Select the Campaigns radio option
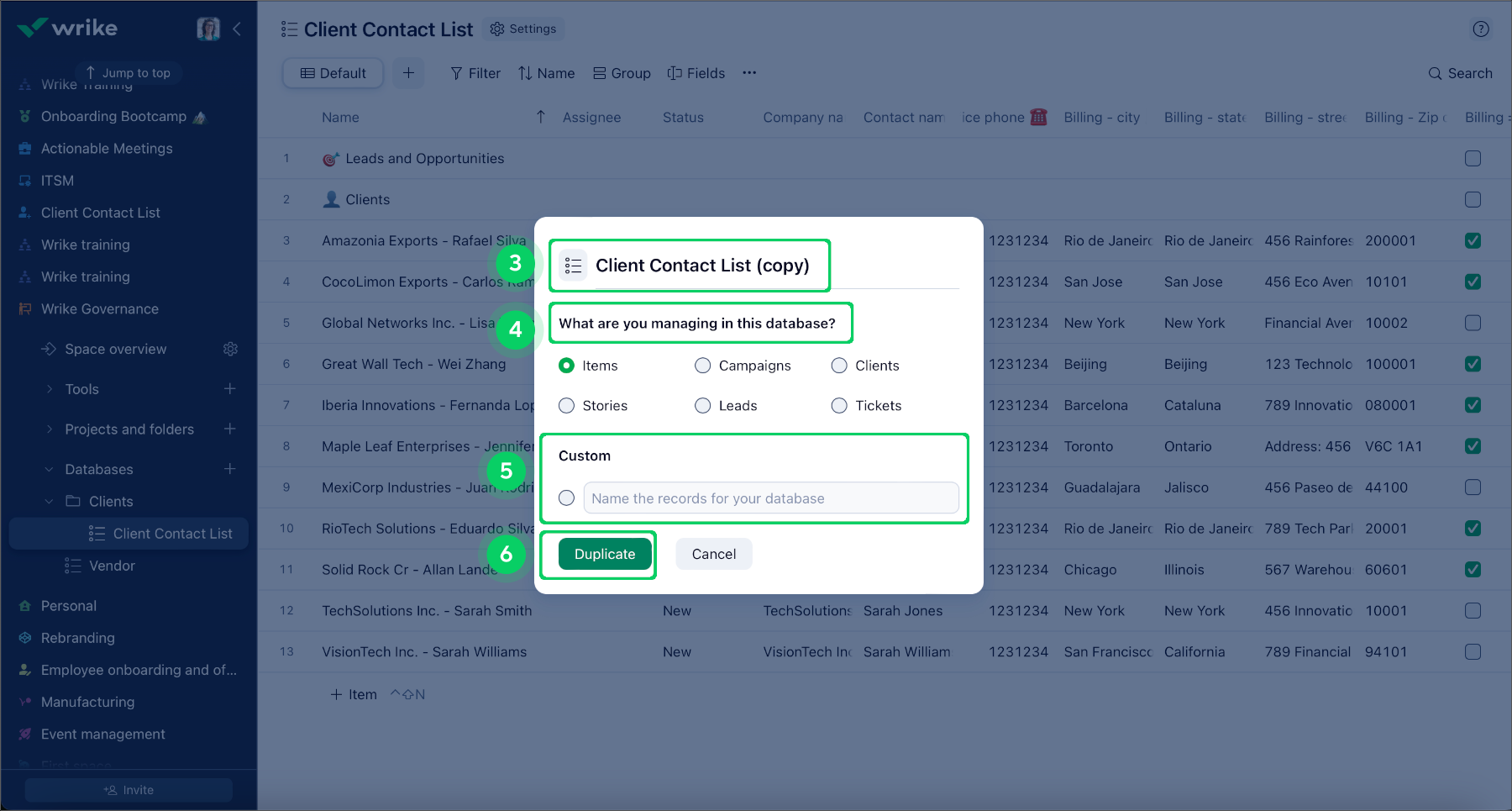The height and width of the screenshot is (811, 1512). coord(703,366)
